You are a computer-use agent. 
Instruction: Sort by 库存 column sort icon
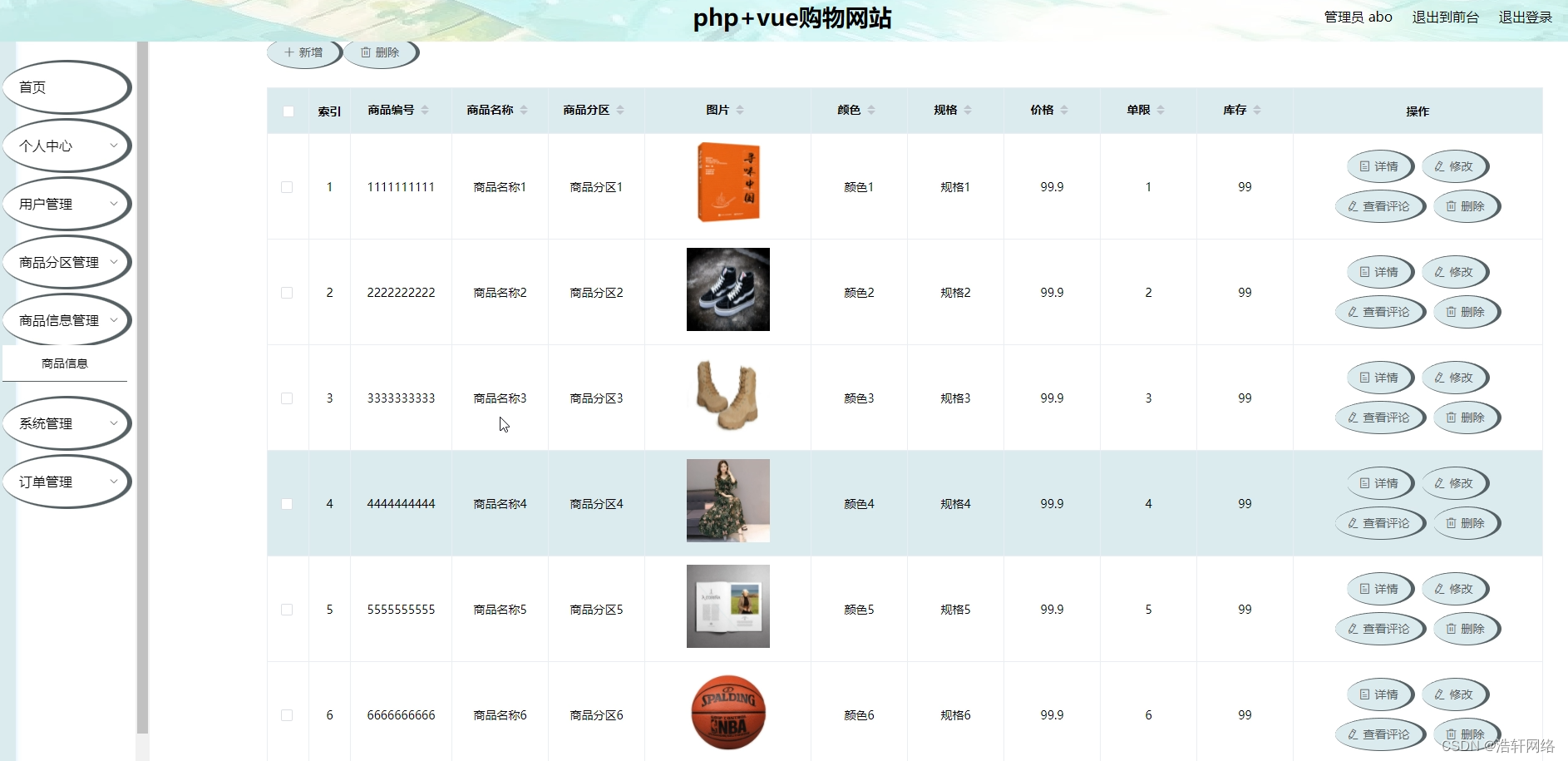[1257, 110]
